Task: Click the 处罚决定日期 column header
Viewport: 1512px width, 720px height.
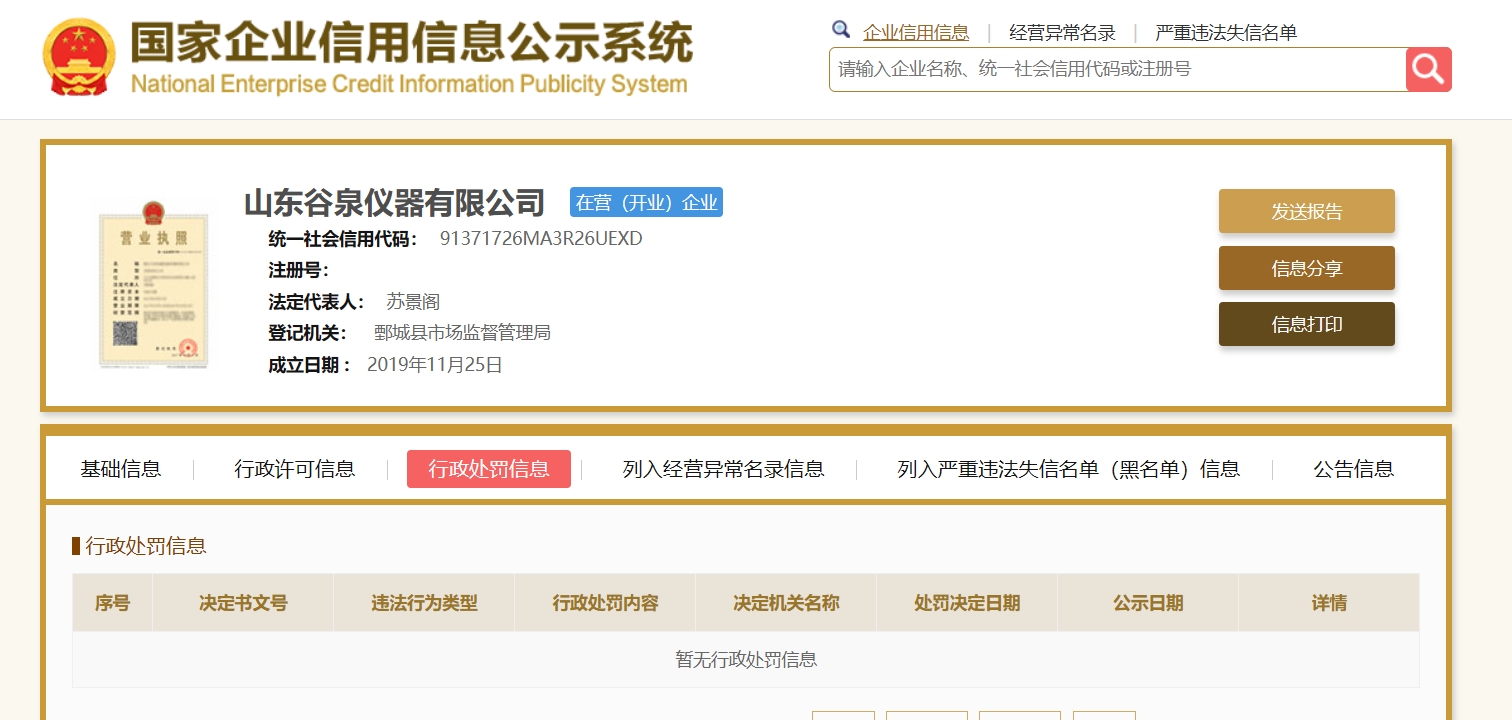Action: click(x=967, y=603)
